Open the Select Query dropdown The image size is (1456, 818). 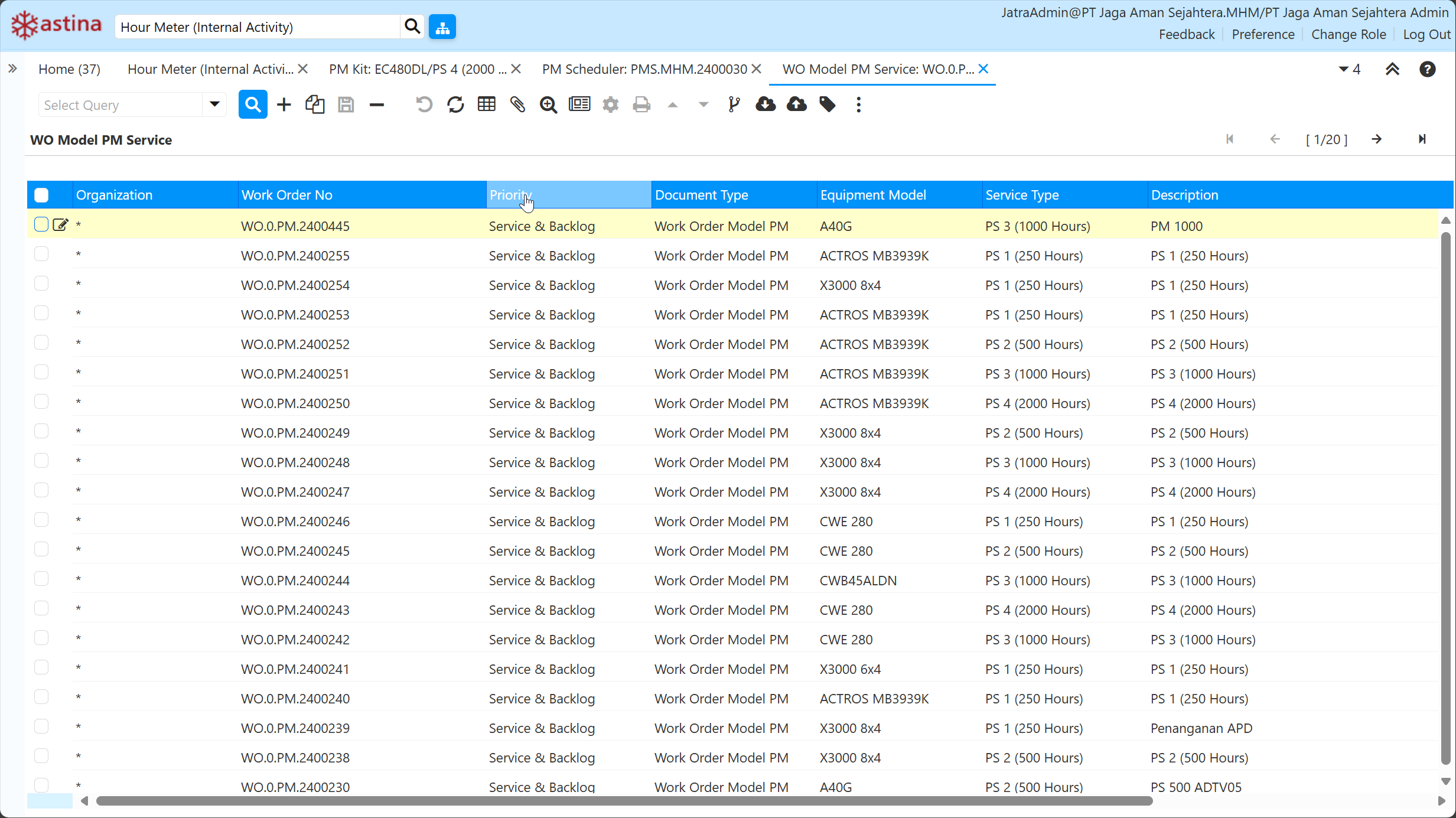pos(214,105)
